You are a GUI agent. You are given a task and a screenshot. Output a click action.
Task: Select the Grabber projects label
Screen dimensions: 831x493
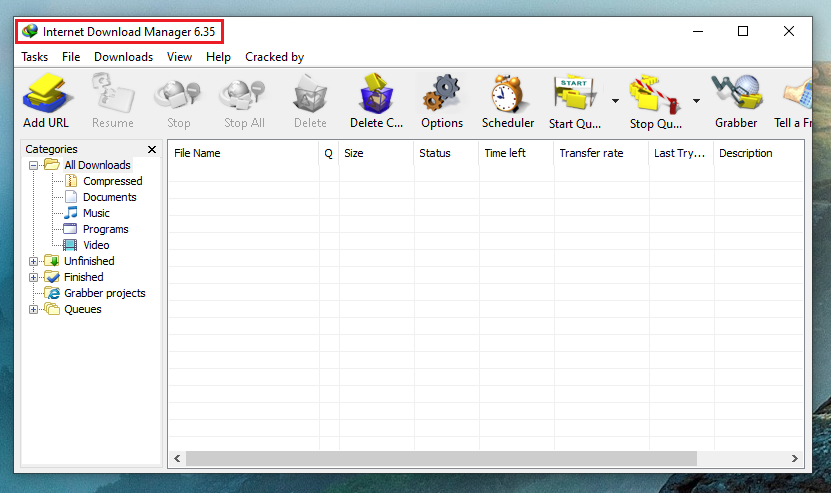(x=104, y=293)
